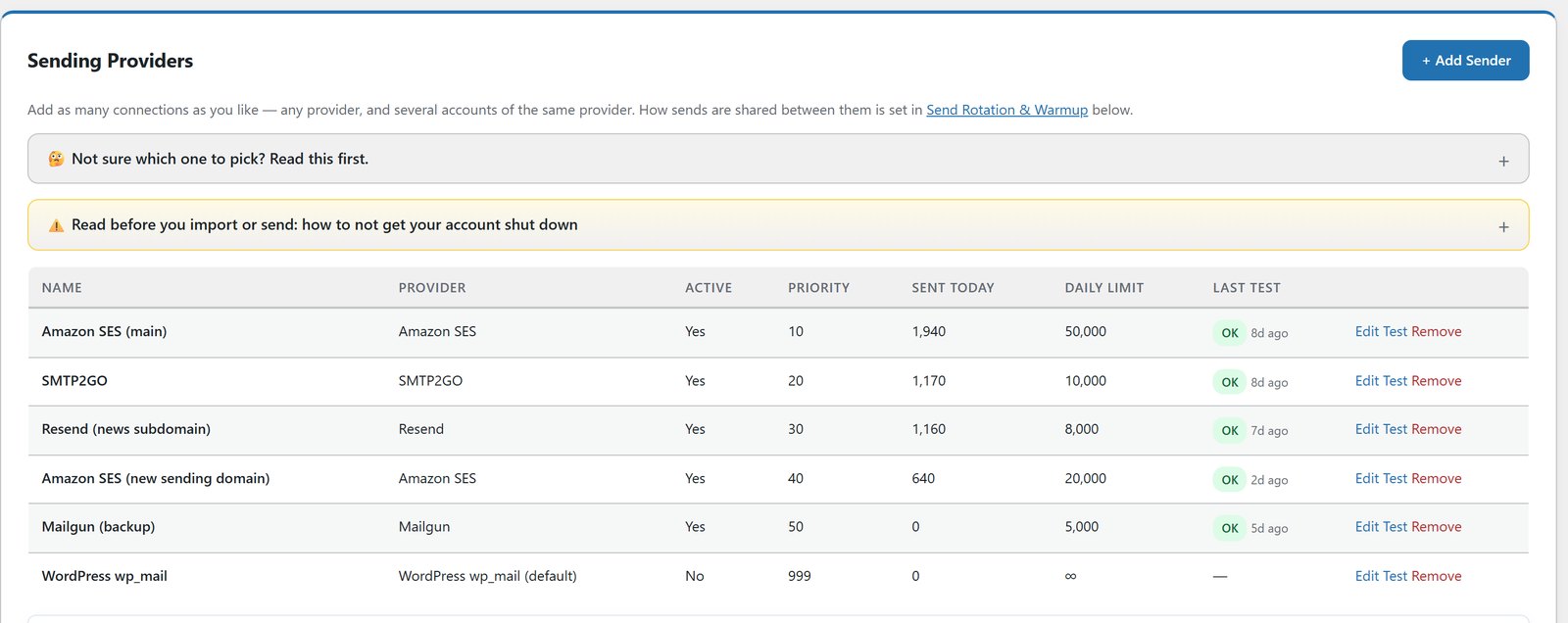Edit the Mailgun (backup) sender
Screen dimensions: 1568x623
tap(1366, 527)
